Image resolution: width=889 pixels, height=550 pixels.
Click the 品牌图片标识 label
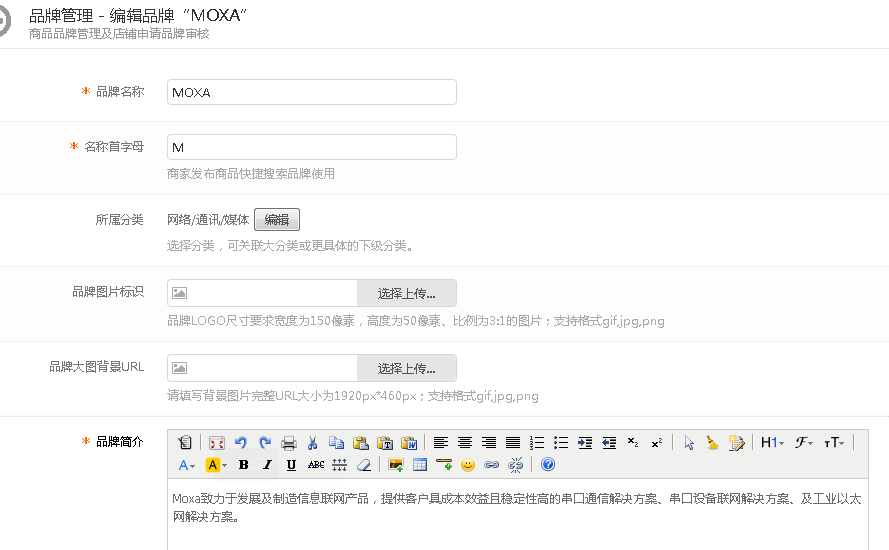(x=108, y=292)
